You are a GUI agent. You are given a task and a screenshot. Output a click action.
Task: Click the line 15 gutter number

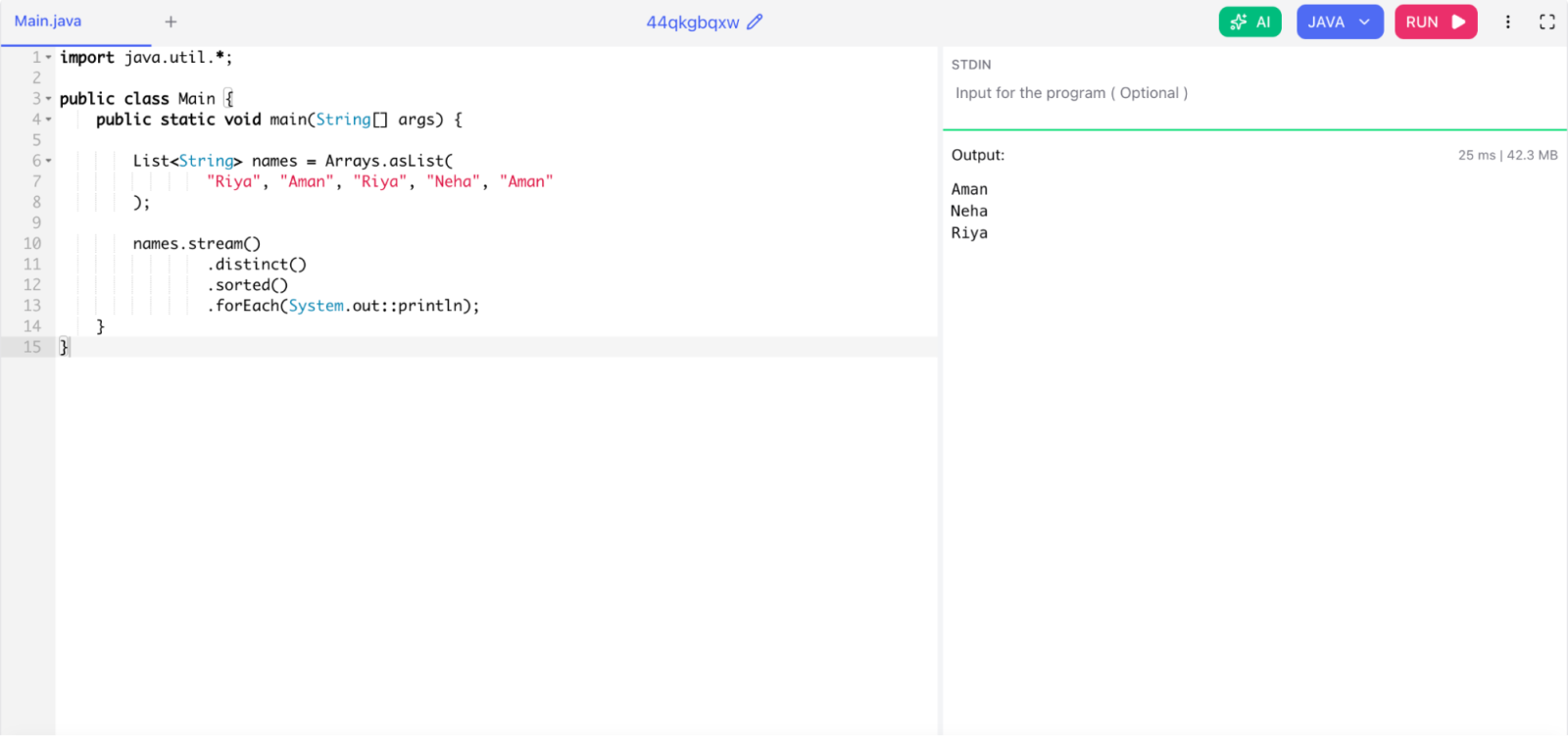pos(32,347)
